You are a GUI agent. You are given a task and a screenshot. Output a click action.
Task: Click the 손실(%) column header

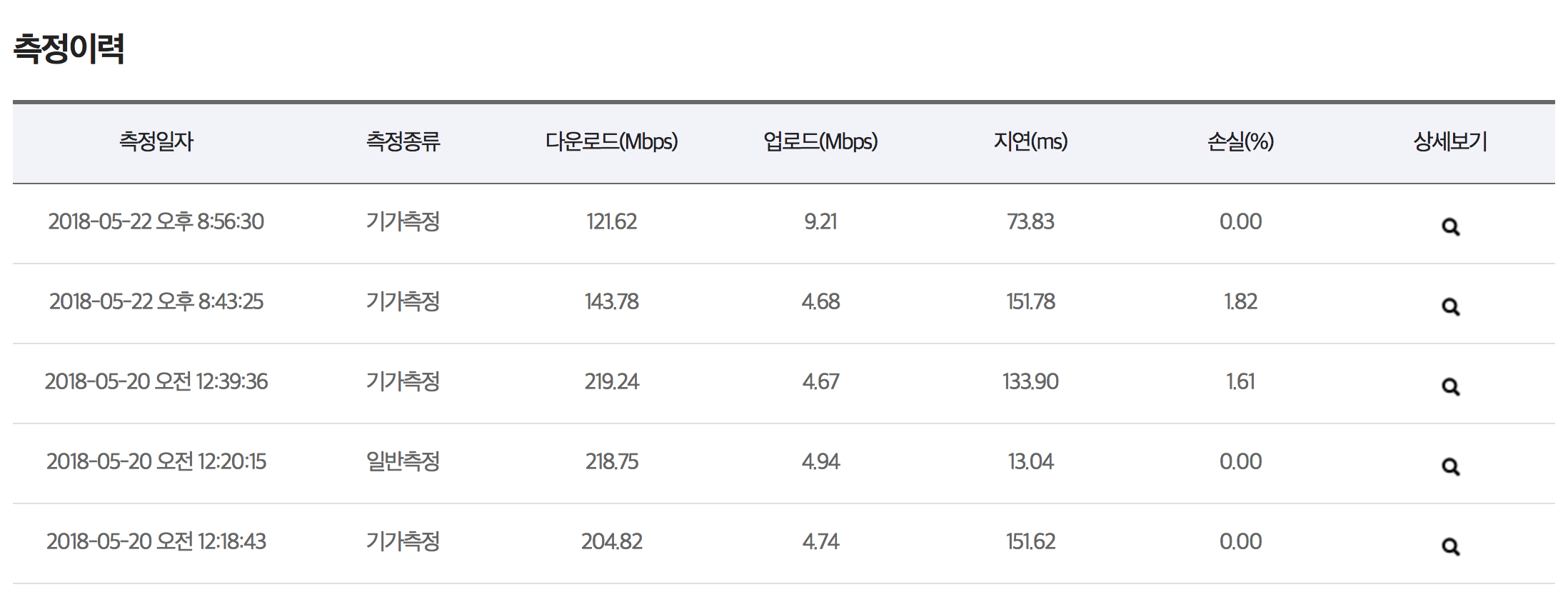[x=1240, y=141]
